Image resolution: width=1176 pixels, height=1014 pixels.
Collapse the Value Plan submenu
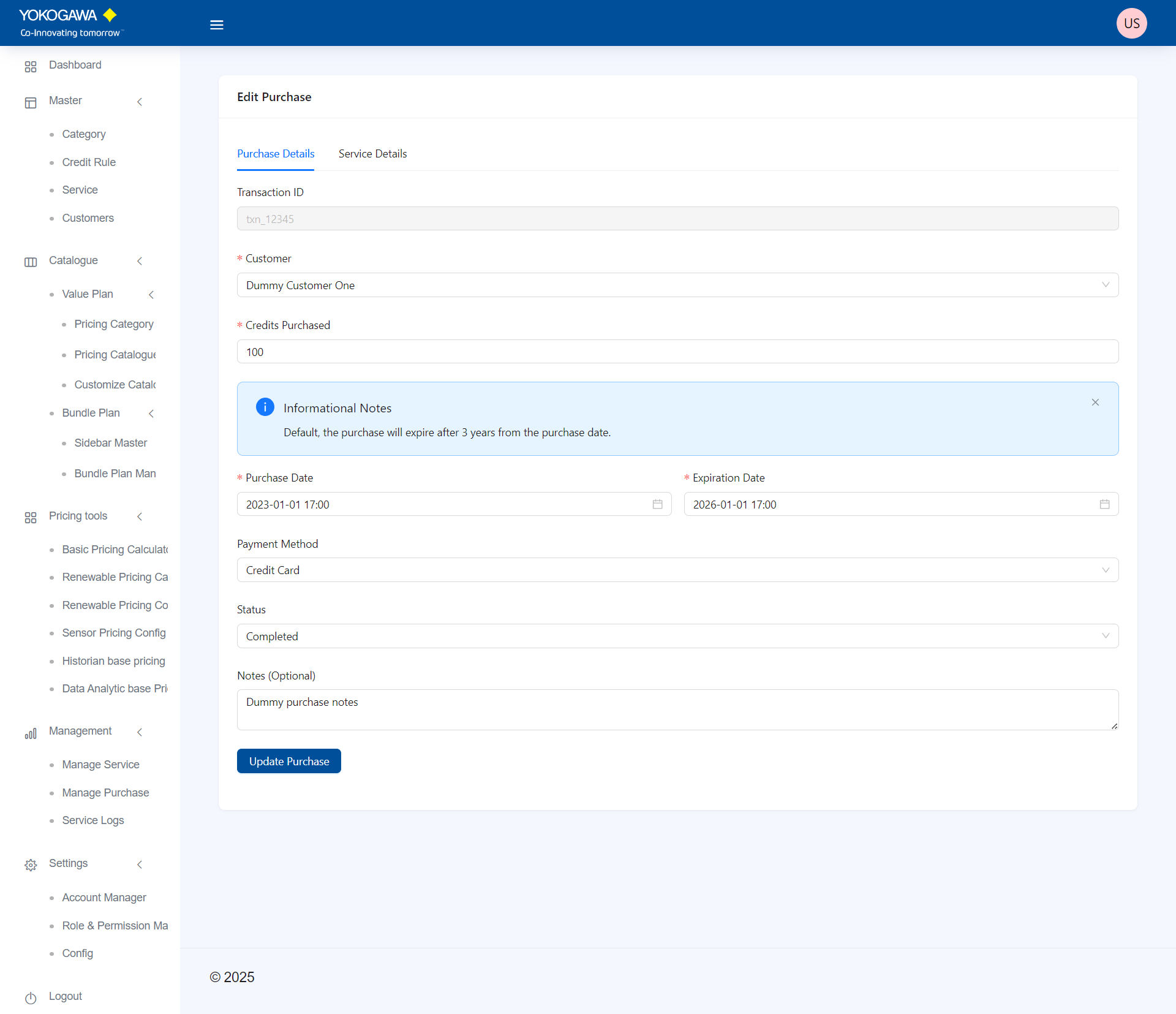coord(151,295)
